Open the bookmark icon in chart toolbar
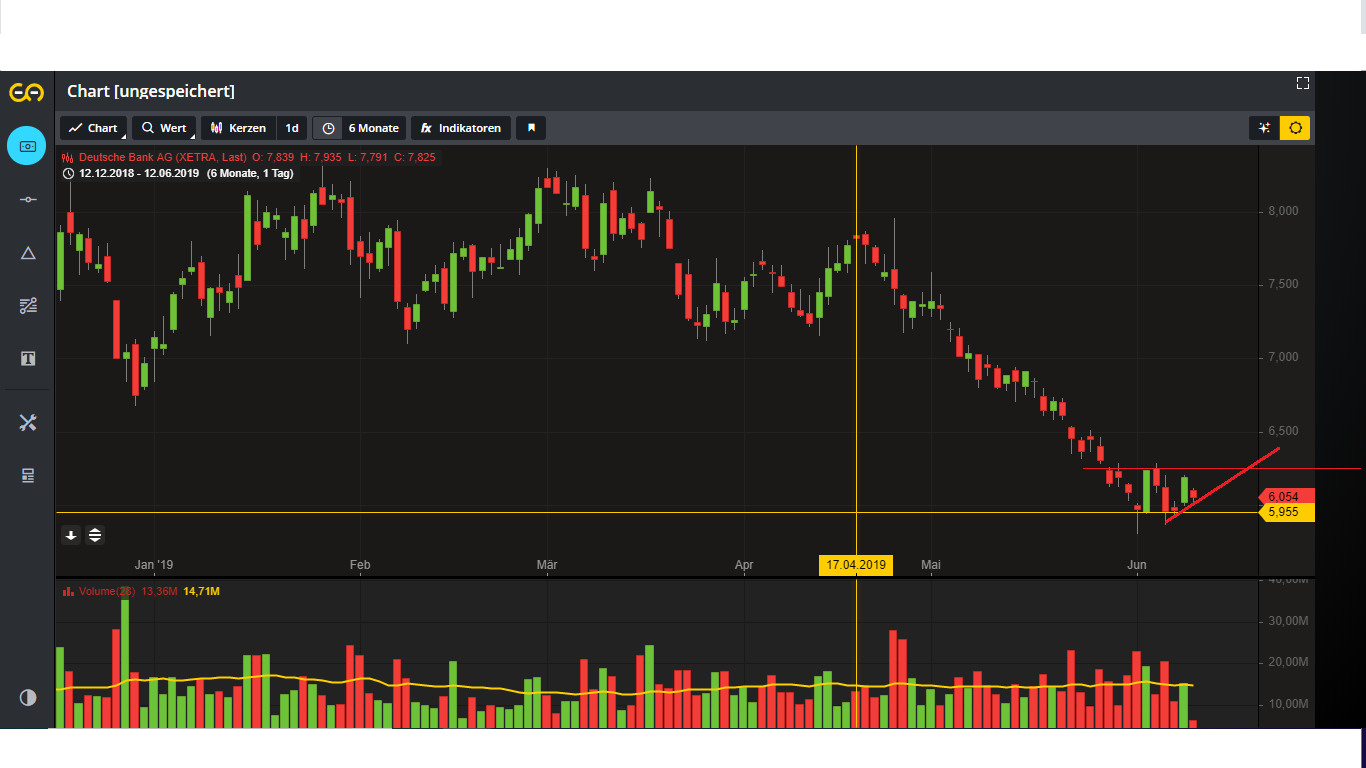This screenshot has height=768, width=1366. tap(531, 127)
